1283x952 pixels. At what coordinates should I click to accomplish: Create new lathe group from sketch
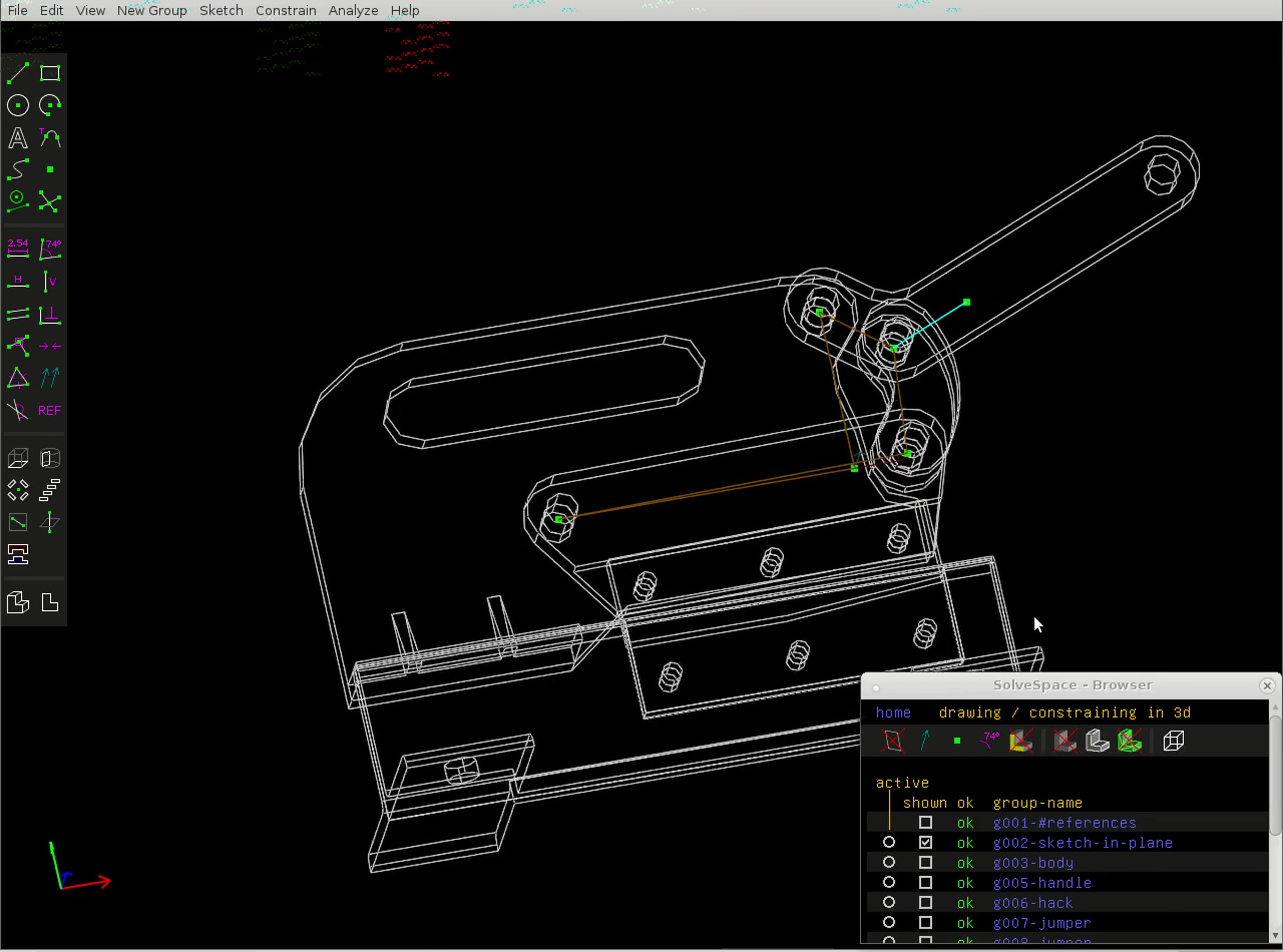pos(50,458)
